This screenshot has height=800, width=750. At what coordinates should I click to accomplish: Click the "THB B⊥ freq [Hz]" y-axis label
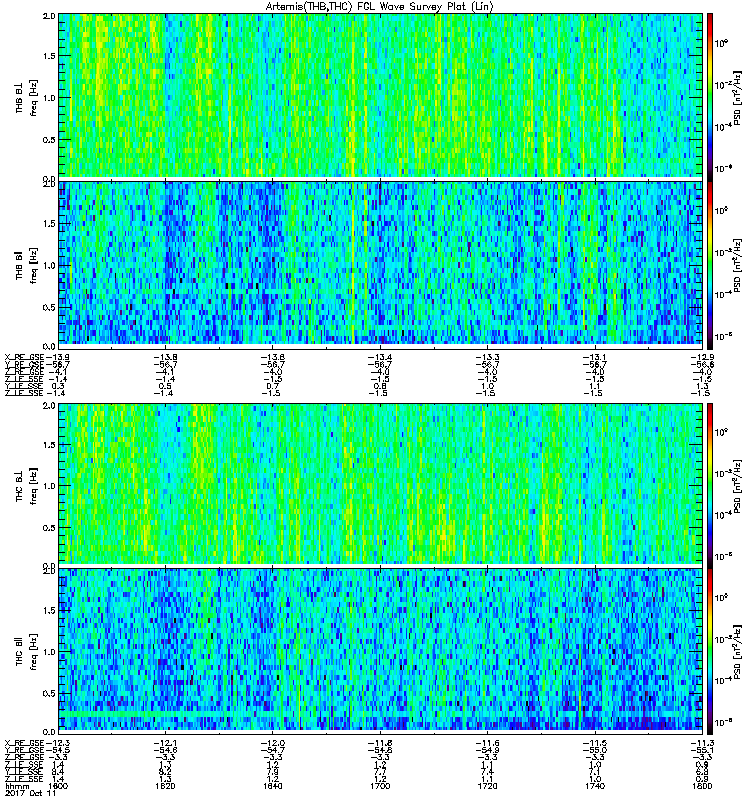[26, 98]
